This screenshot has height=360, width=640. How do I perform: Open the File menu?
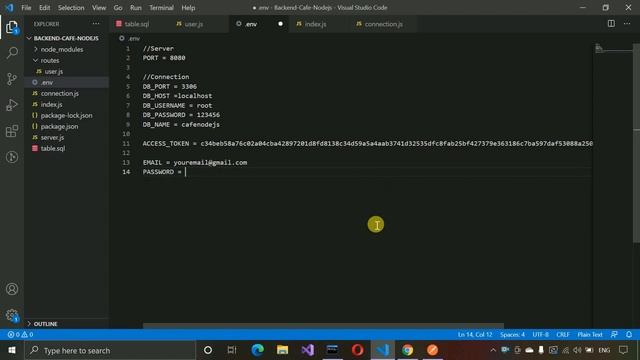[x=26, y=8]
